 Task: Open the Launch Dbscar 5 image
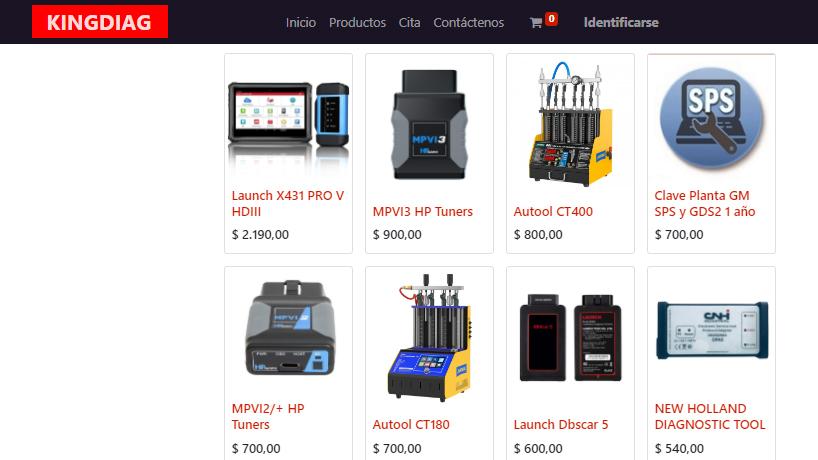point(570,337)
